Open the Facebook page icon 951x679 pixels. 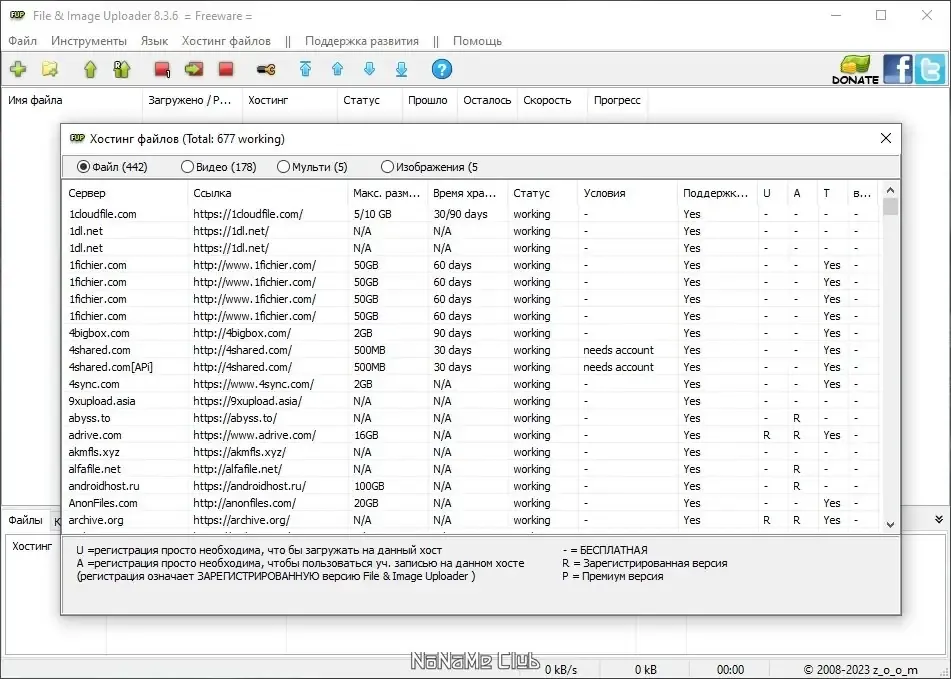coord(898,69)
